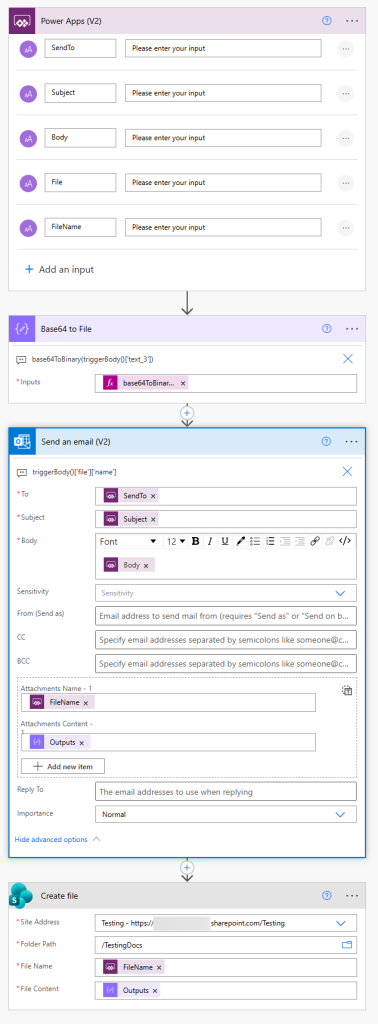
Task: Click Base64 to File card title
Action: tap(66, 328)
